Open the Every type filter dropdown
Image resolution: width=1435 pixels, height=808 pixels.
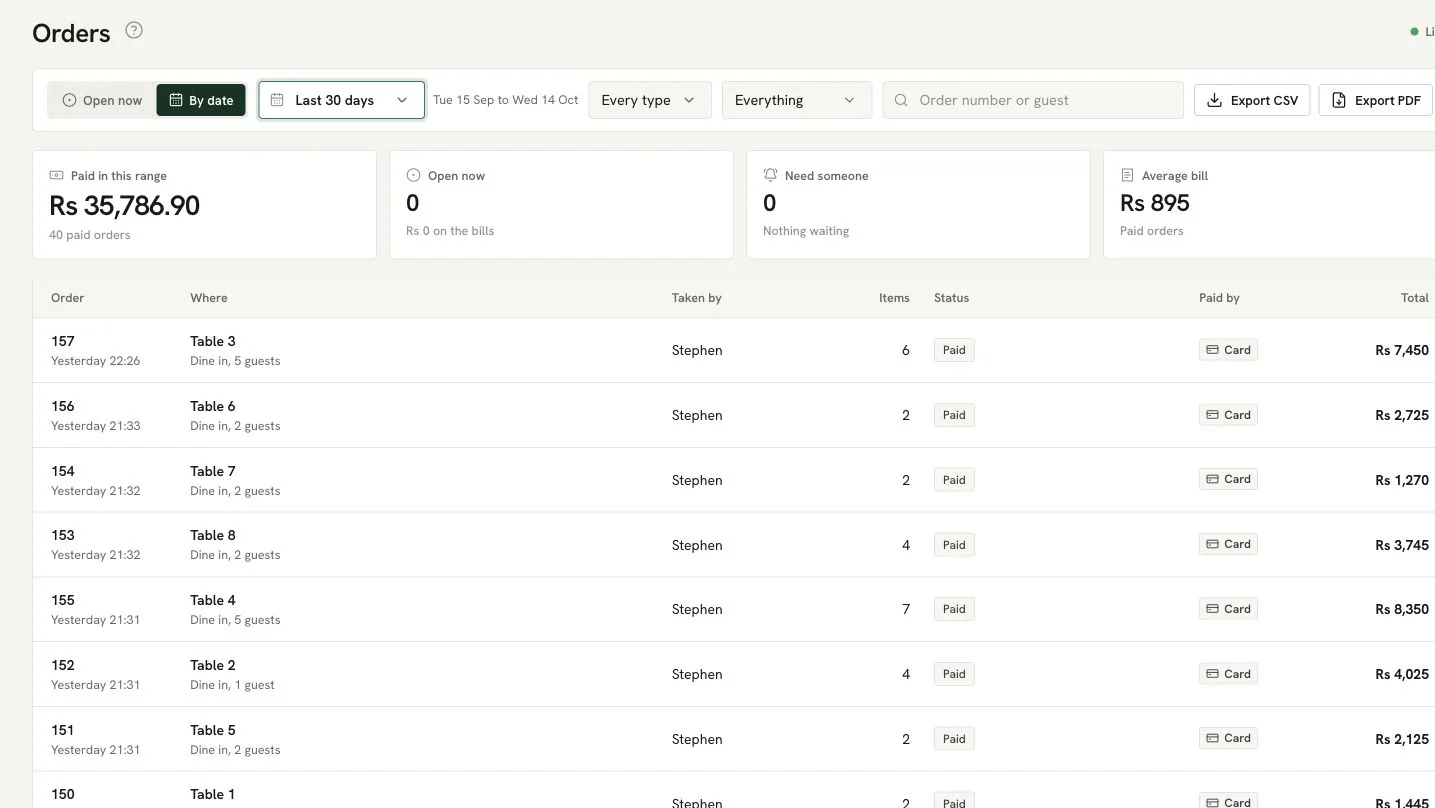tap(650, 100)
